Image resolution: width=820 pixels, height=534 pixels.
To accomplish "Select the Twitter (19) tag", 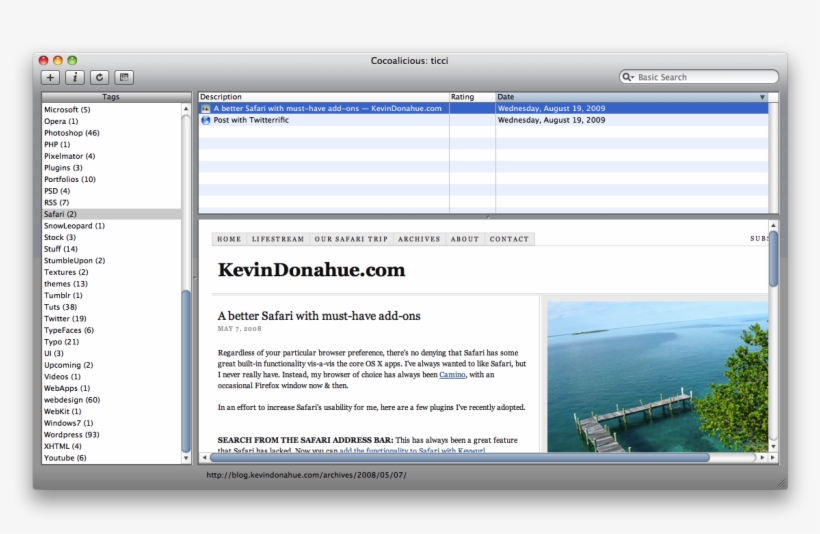I will tap(111, 319).
